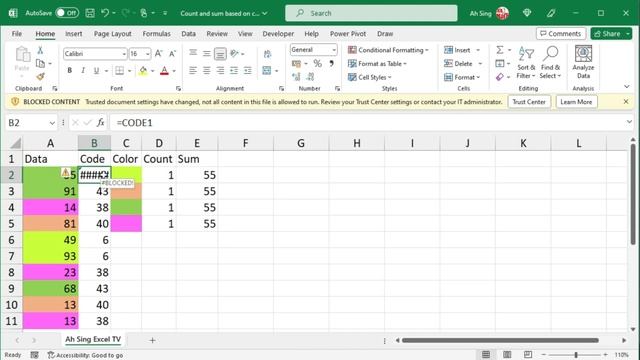640x360 pixels.
Task: Toggle Italic formatting
Action: (x=83, y=71)
